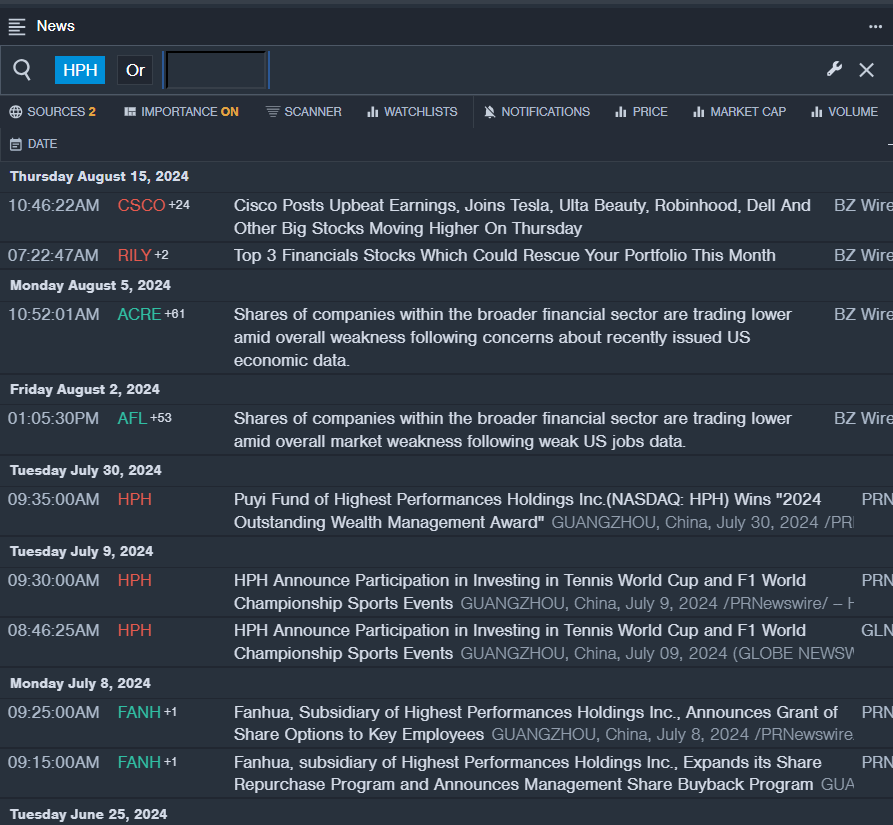The height and width of the screenshot is (825, 893).
Task: Click the HPH search tag
Action: (x=80, y=70)
